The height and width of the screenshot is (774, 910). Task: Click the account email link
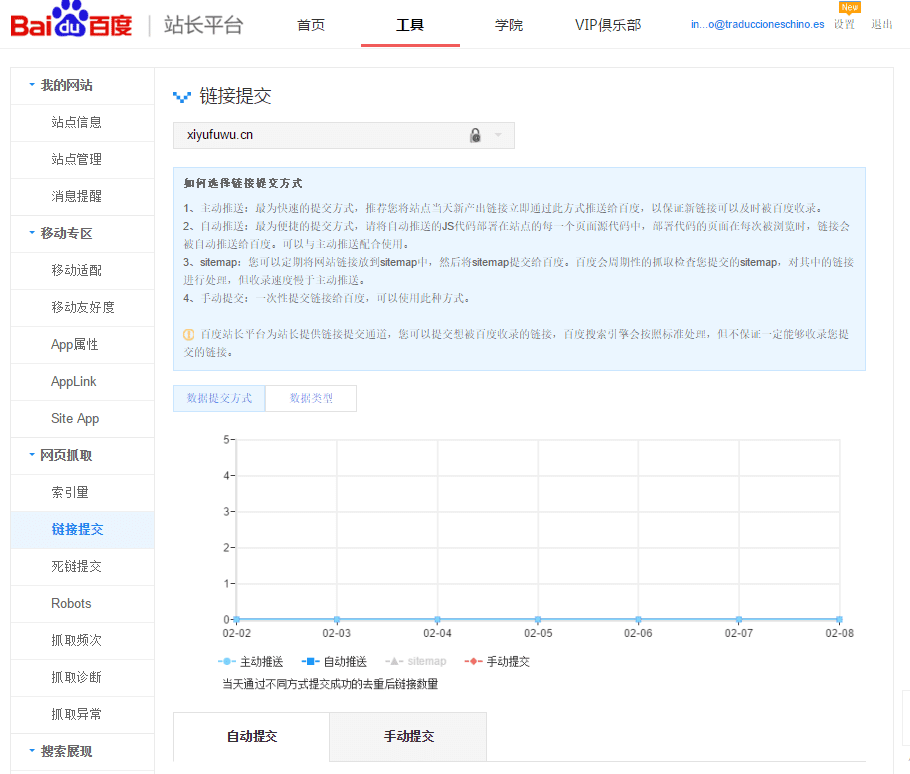tap(757, 24)
